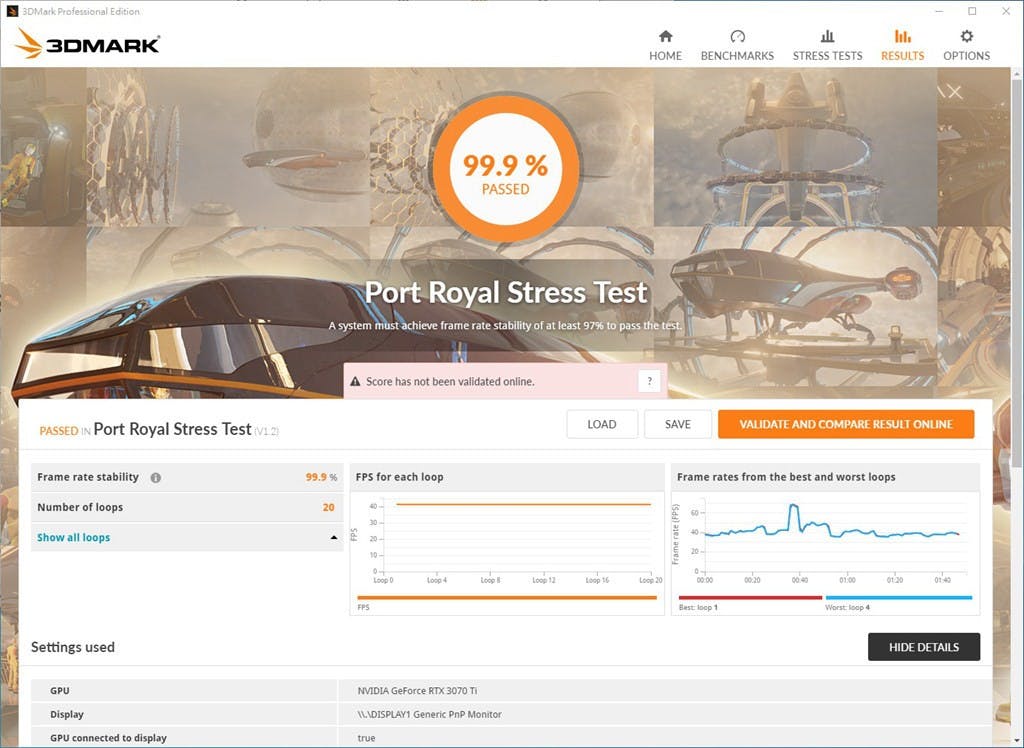Click the Options gear icon
Screen dimensions: 1024x748
coord(967,36)
